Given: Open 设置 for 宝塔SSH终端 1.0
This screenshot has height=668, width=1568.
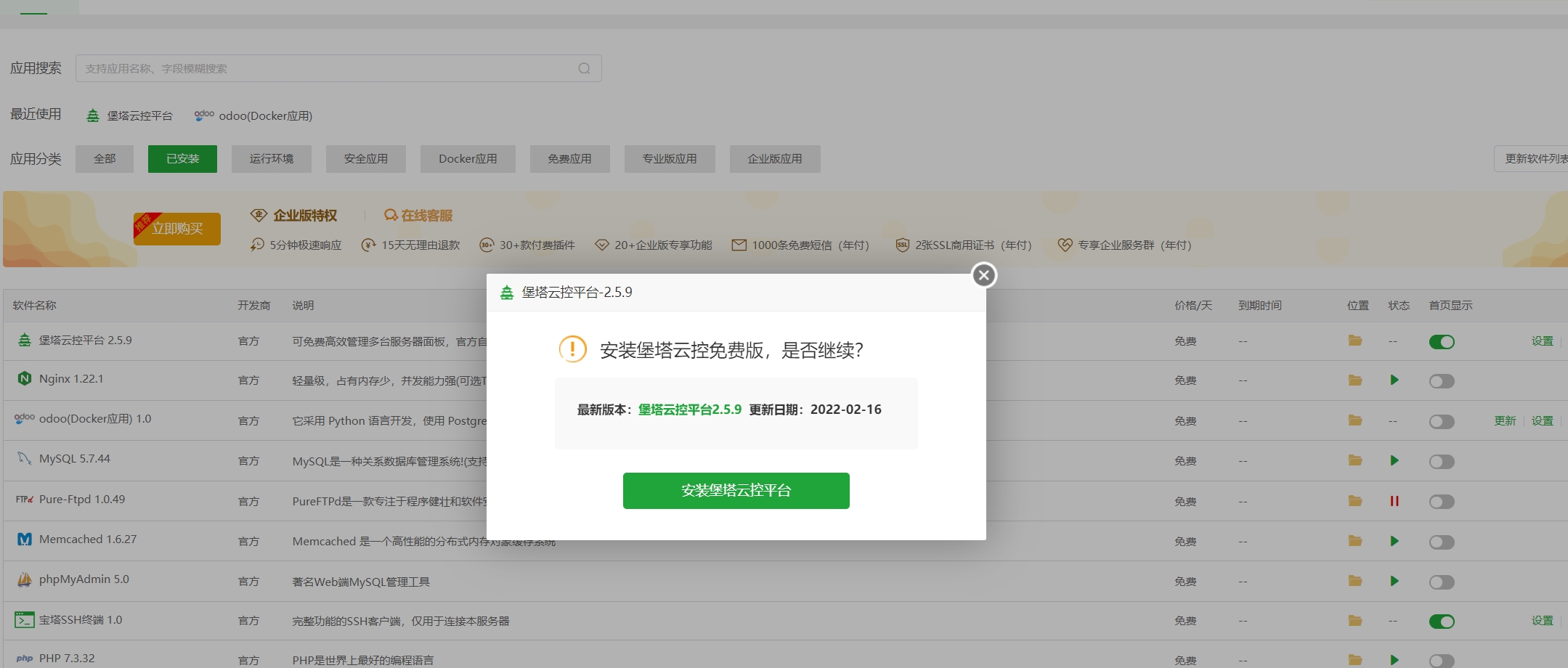Looking at the screenshot, I should tap(1543, 621).
